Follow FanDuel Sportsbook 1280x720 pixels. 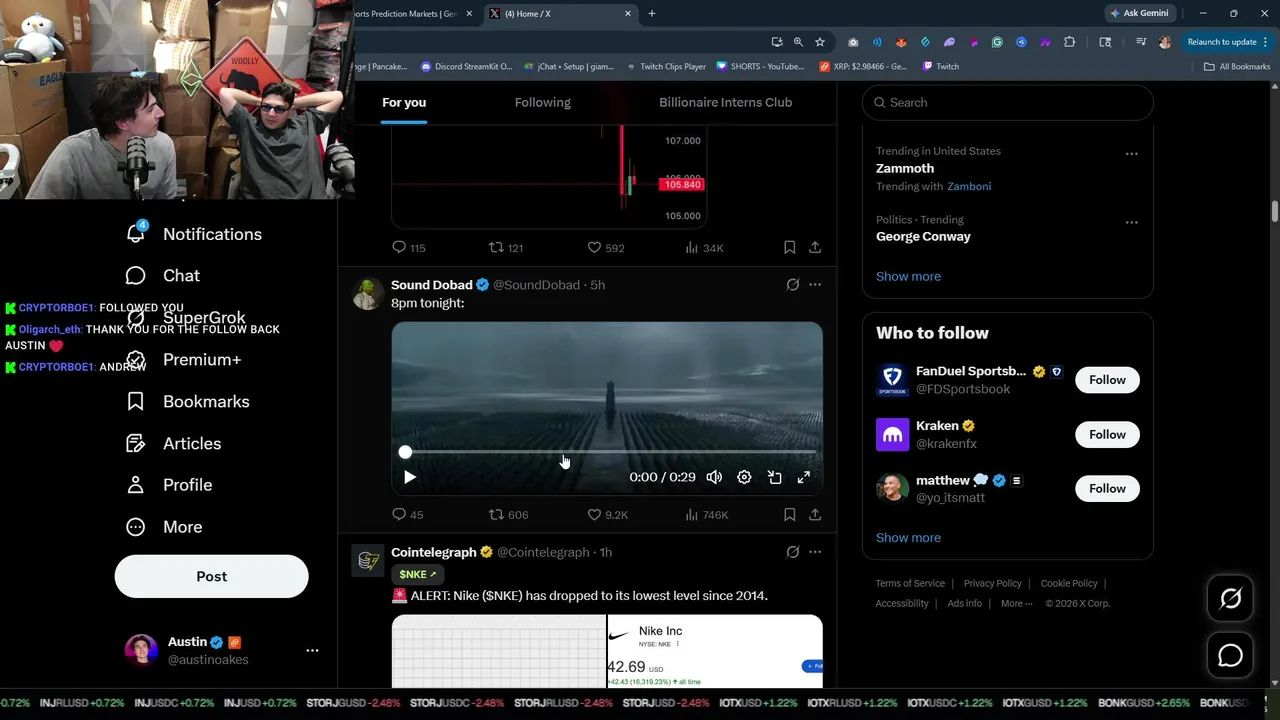[1107, 380]
